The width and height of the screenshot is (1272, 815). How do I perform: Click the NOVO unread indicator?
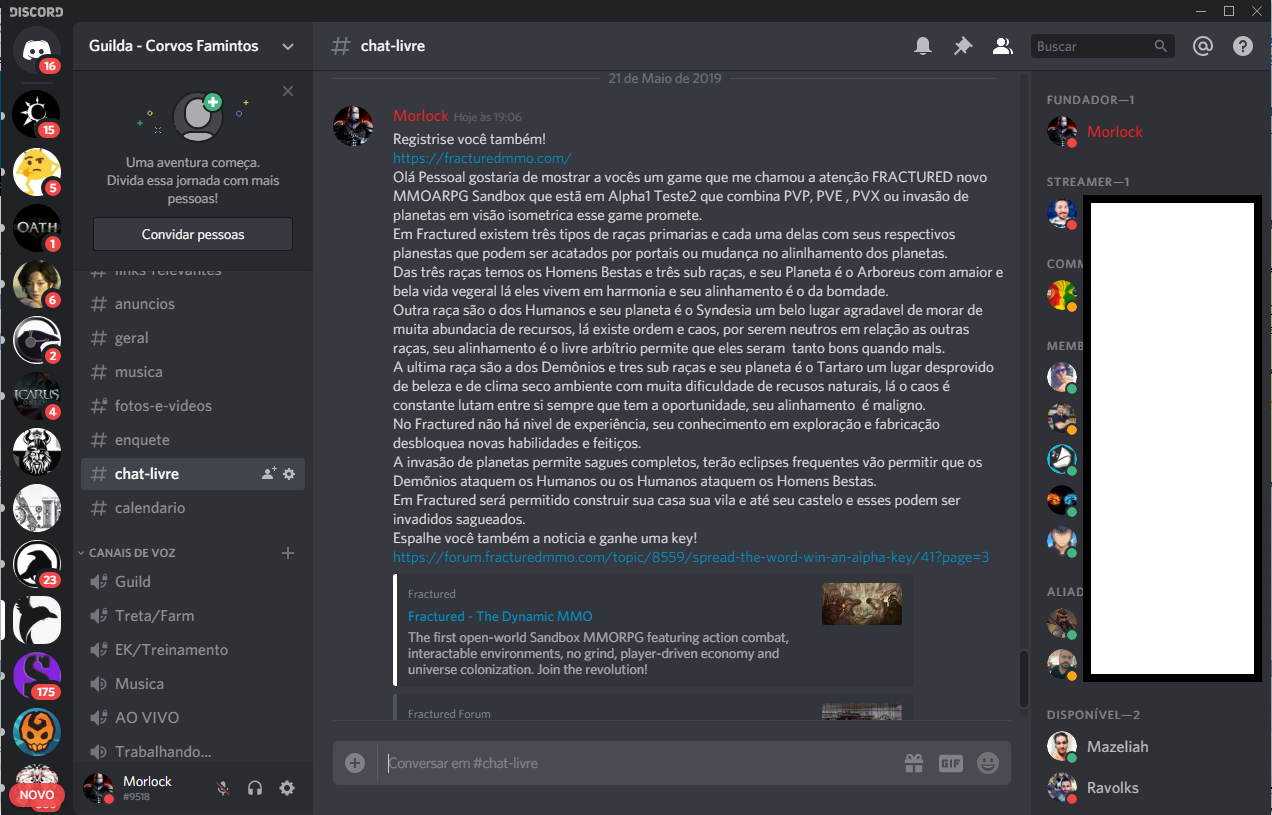coord(37,795)
